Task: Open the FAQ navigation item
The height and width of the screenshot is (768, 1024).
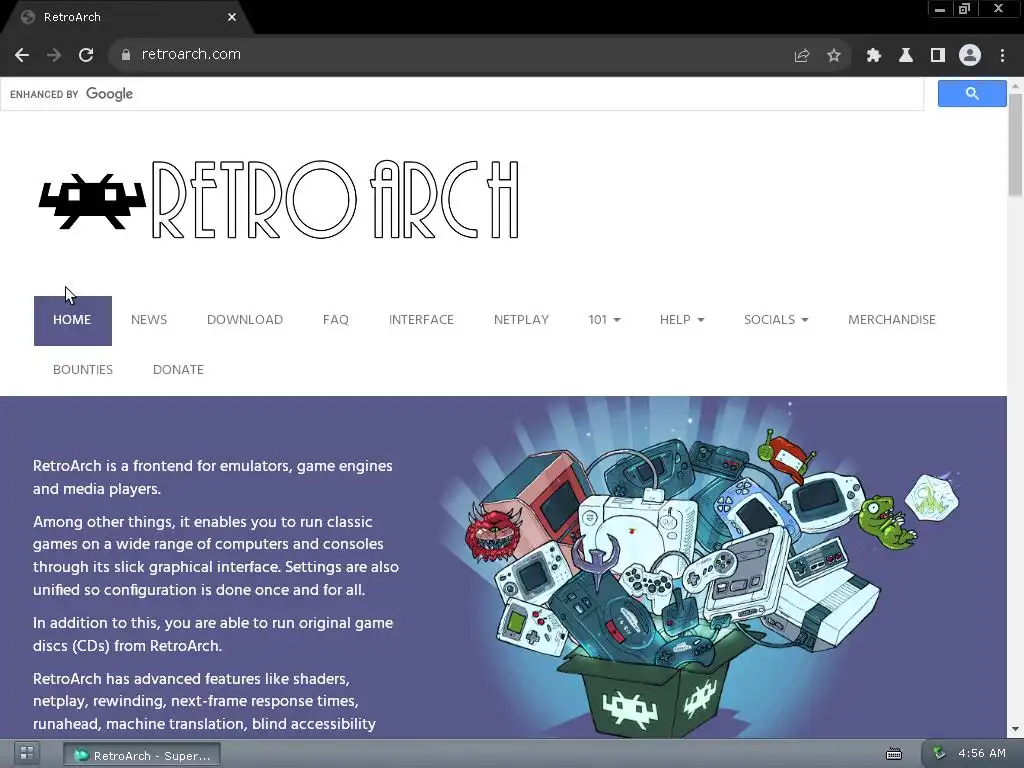Action: pyautogui.click(x=336, y=320)
